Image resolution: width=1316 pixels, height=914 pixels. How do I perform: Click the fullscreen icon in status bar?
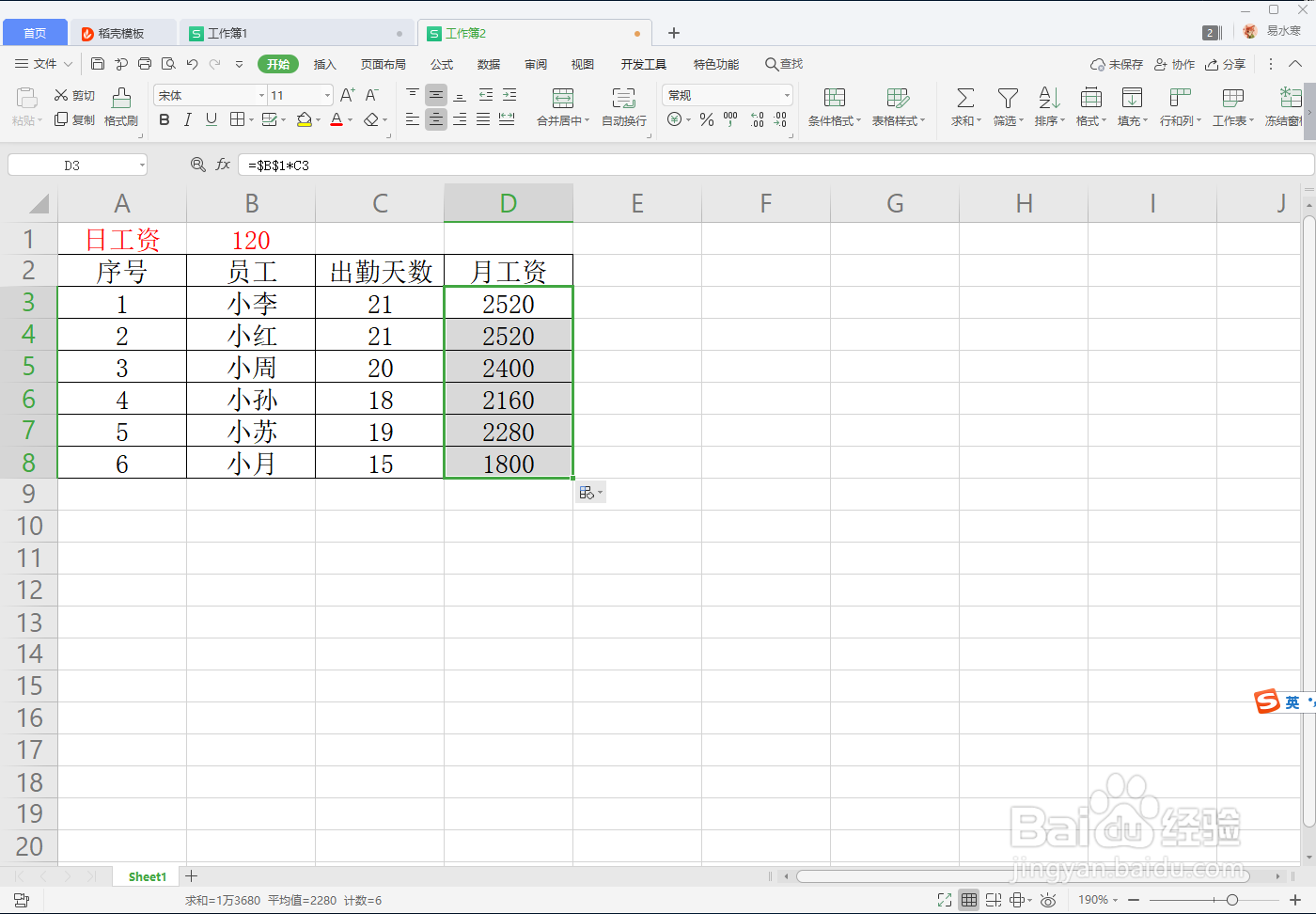[x=945, y=900]
